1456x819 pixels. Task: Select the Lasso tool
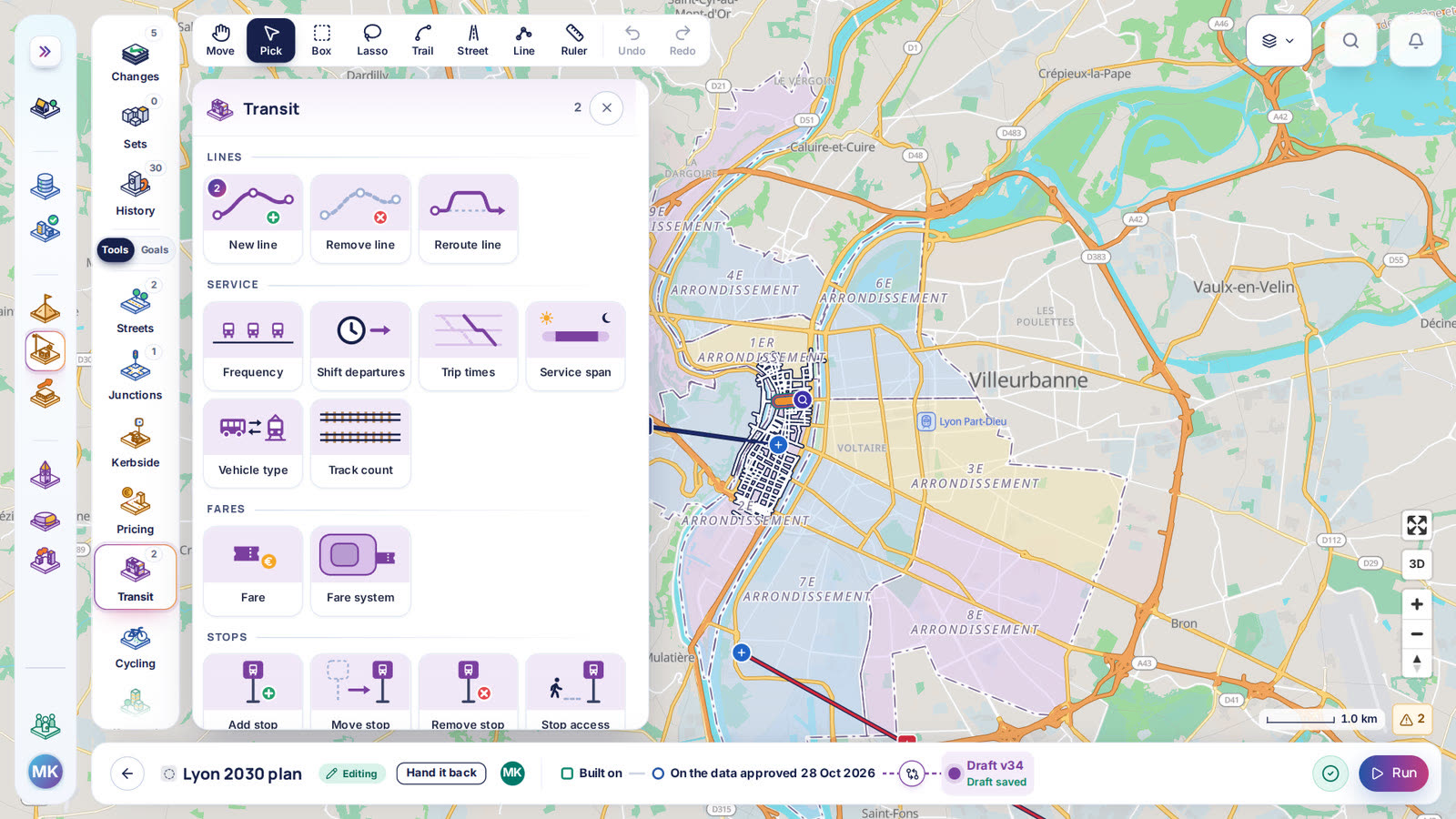[372, 41]
